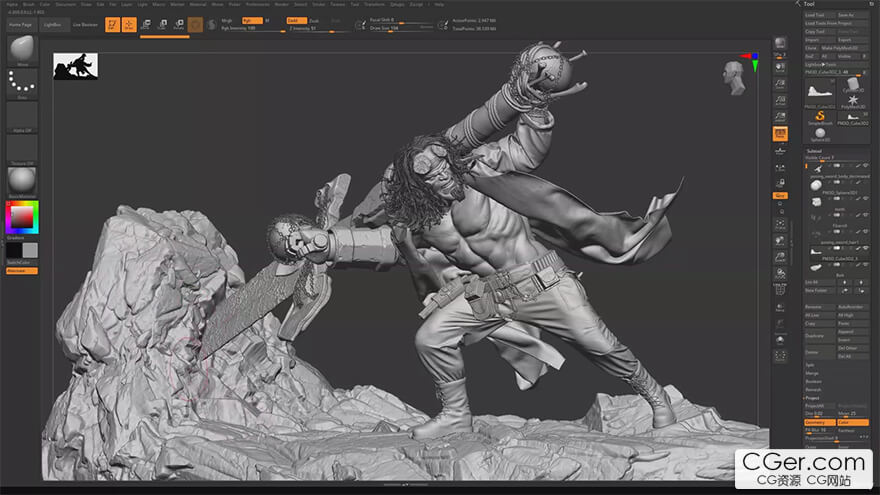Click the Sculptris Pro mode icon
This screenshot has height=495, width=880.
point(212,25)
